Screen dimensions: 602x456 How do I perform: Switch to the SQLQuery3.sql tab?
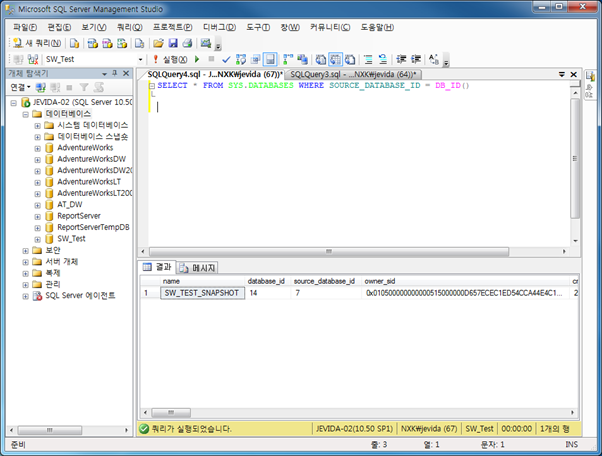pos(353,74)
